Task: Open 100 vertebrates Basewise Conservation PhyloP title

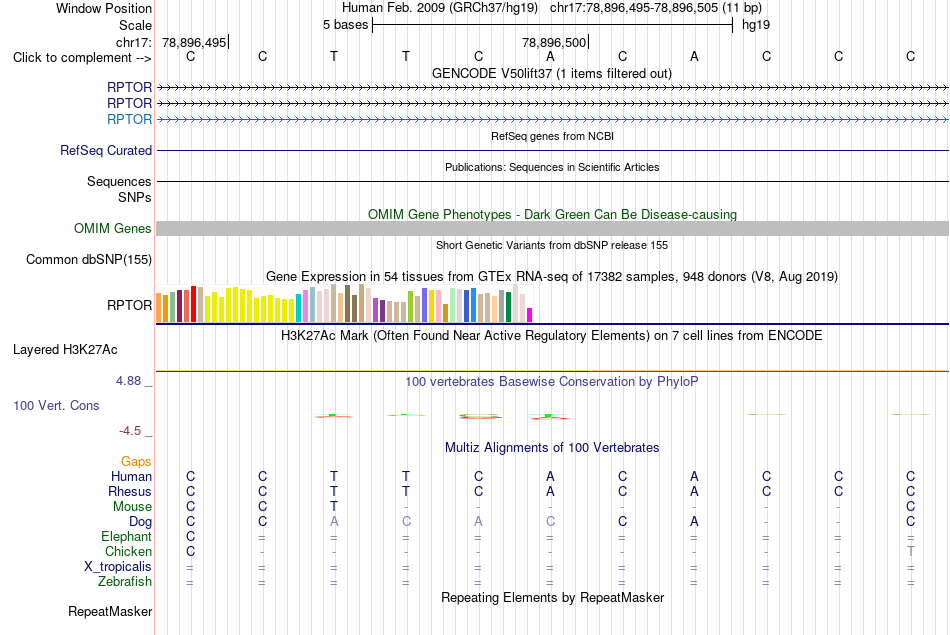Action: [x=552, y=382]
